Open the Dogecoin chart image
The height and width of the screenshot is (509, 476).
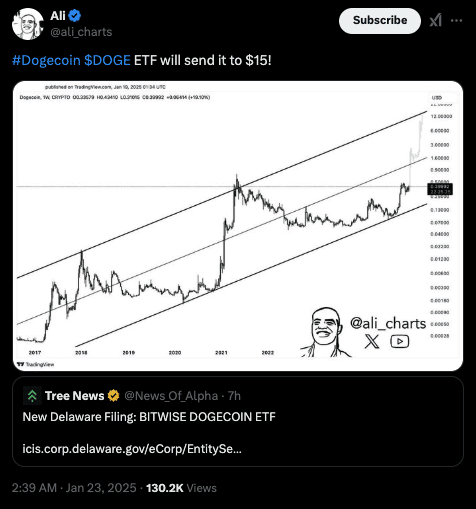click(x=238, y=226)
